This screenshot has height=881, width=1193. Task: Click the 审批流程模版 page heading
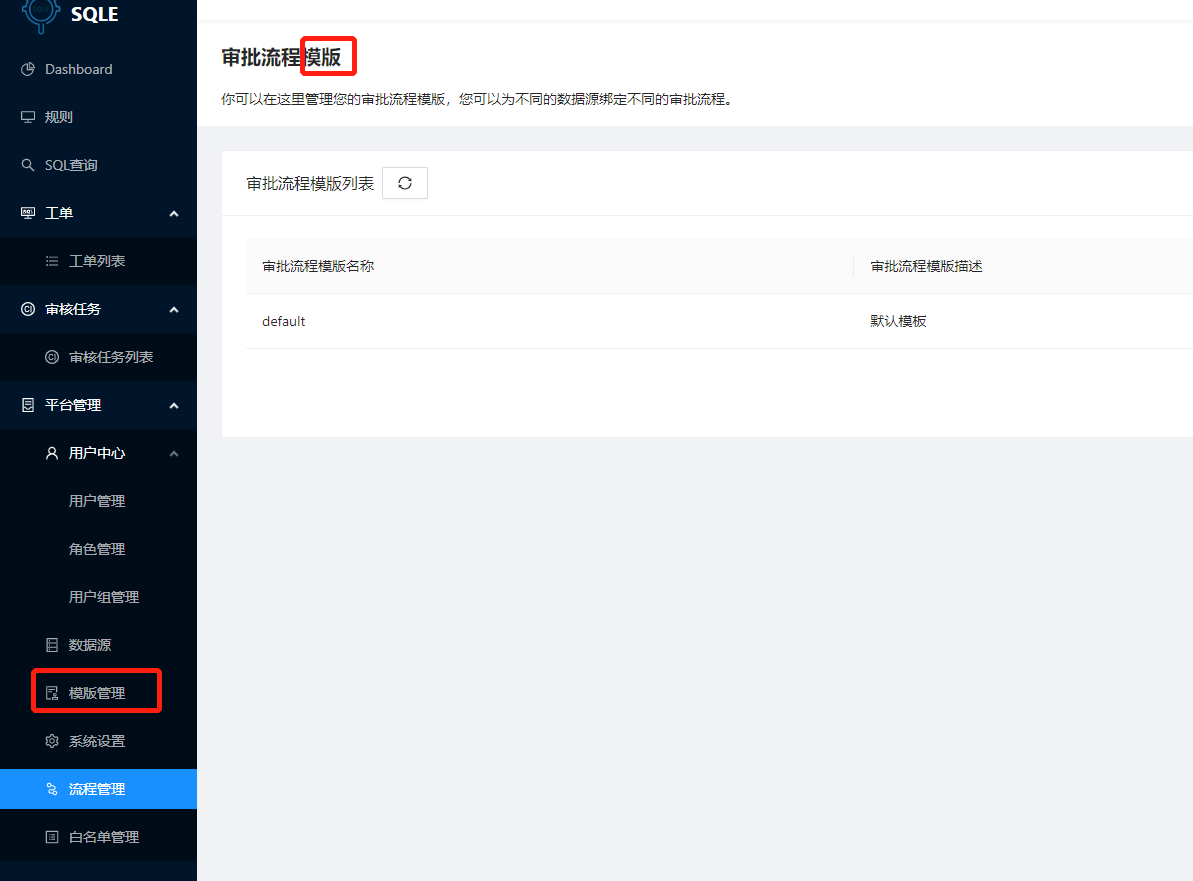coord(281,57)
